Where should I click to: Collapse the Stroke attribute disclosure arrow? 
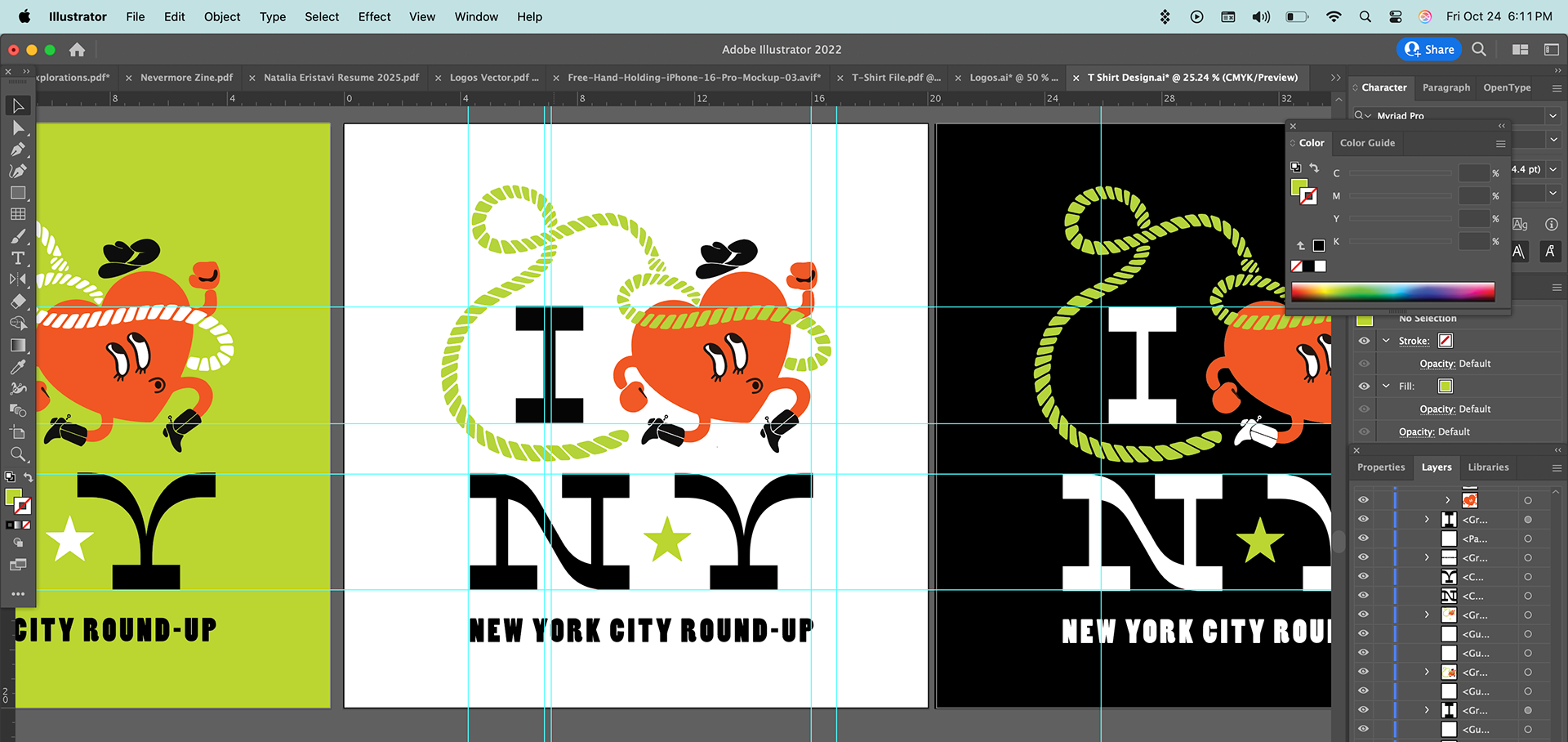1386,341
